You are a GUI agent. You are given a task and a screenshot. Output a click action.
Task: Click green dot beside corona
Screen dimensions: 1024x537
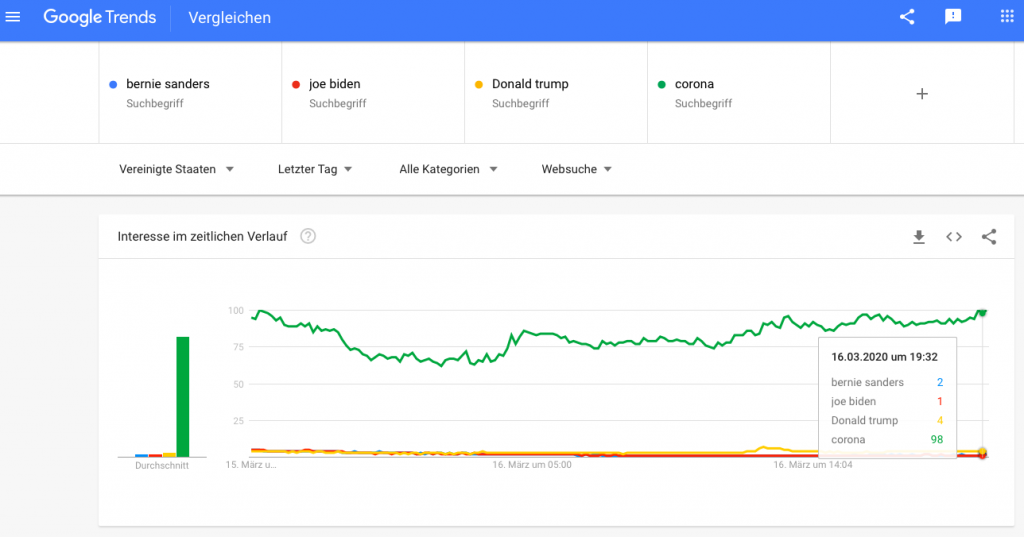(662, 84)
